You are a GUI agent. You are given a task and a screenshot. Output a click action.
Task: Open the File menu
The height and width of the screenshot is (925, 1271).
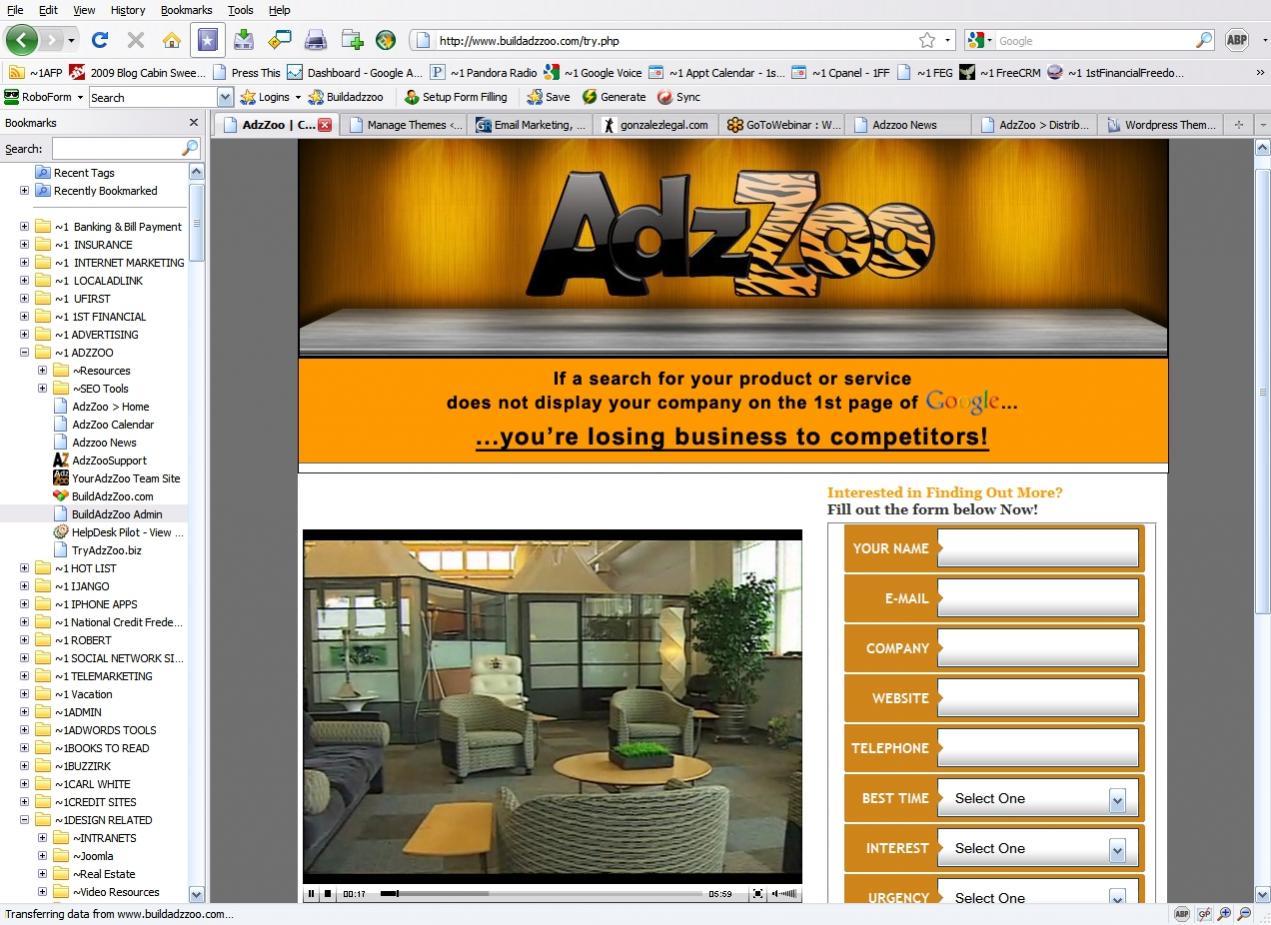coord(15,10)
